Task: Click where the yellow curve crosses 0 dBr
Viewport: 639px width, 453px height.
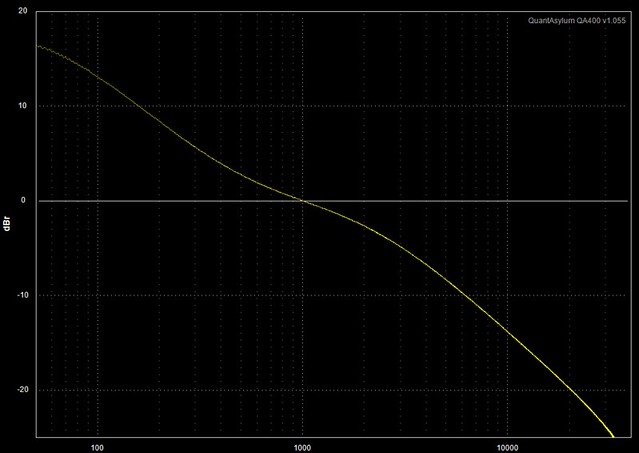Action: (x=302, y=201)
